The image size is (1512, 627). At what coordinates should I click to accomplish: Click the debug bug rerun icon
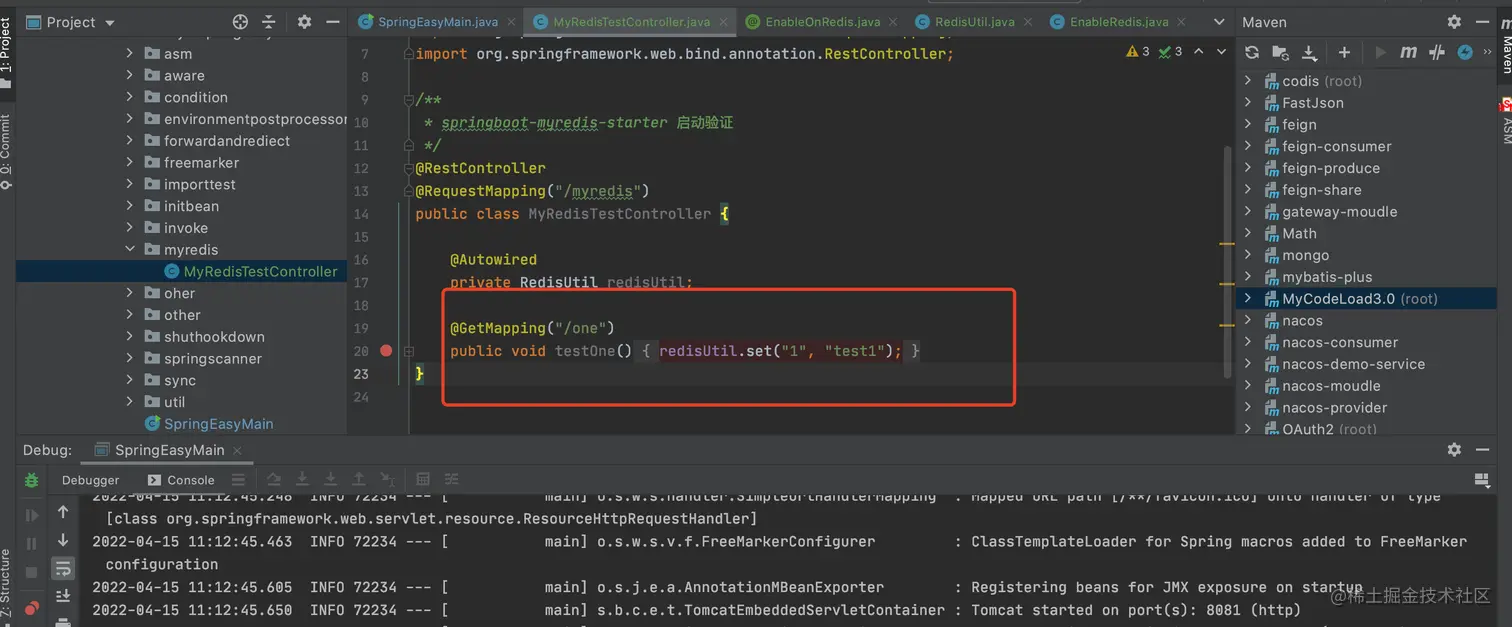pos(31,480)
